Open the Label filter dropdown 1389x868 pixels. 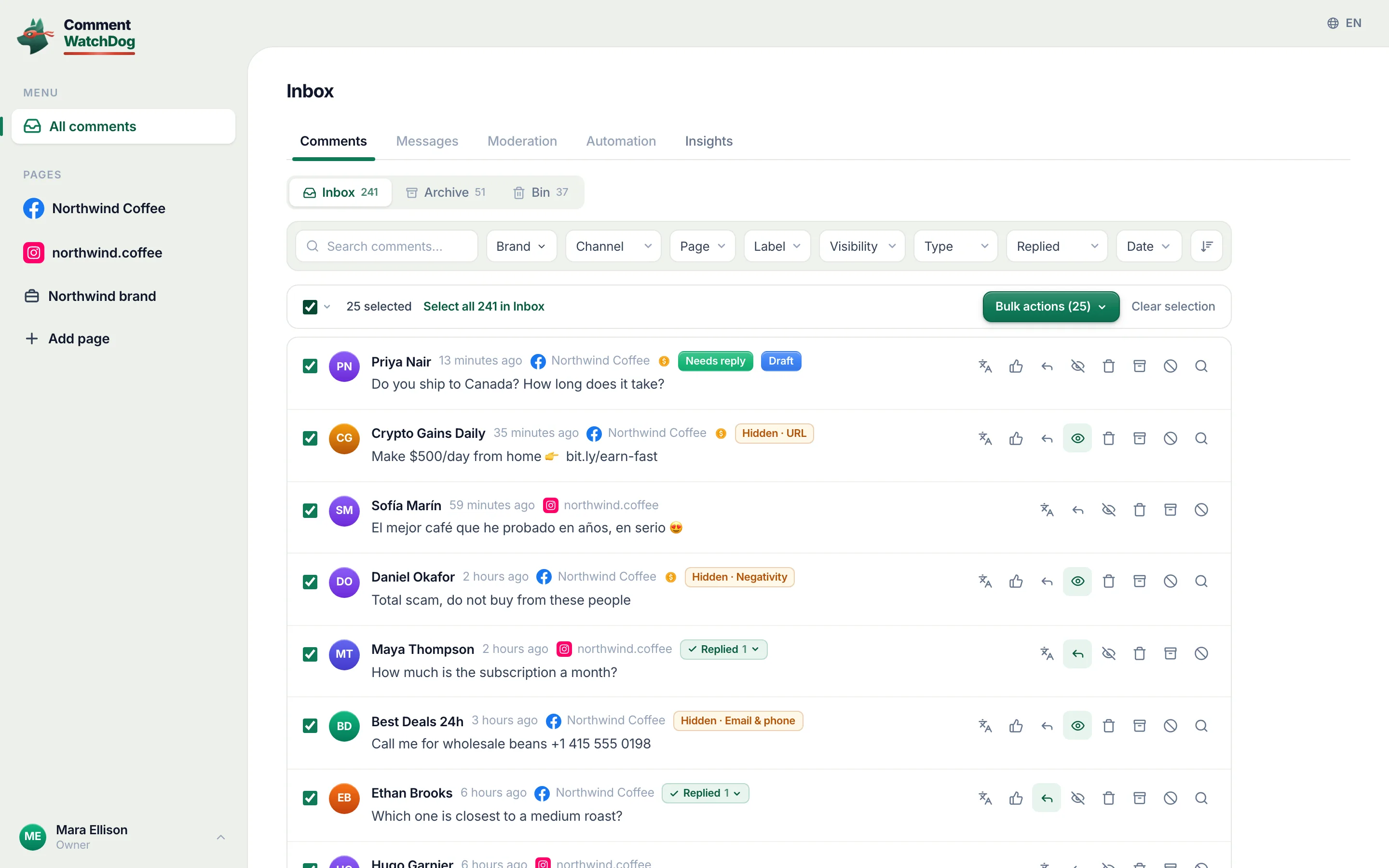click(x=777, y=246)
